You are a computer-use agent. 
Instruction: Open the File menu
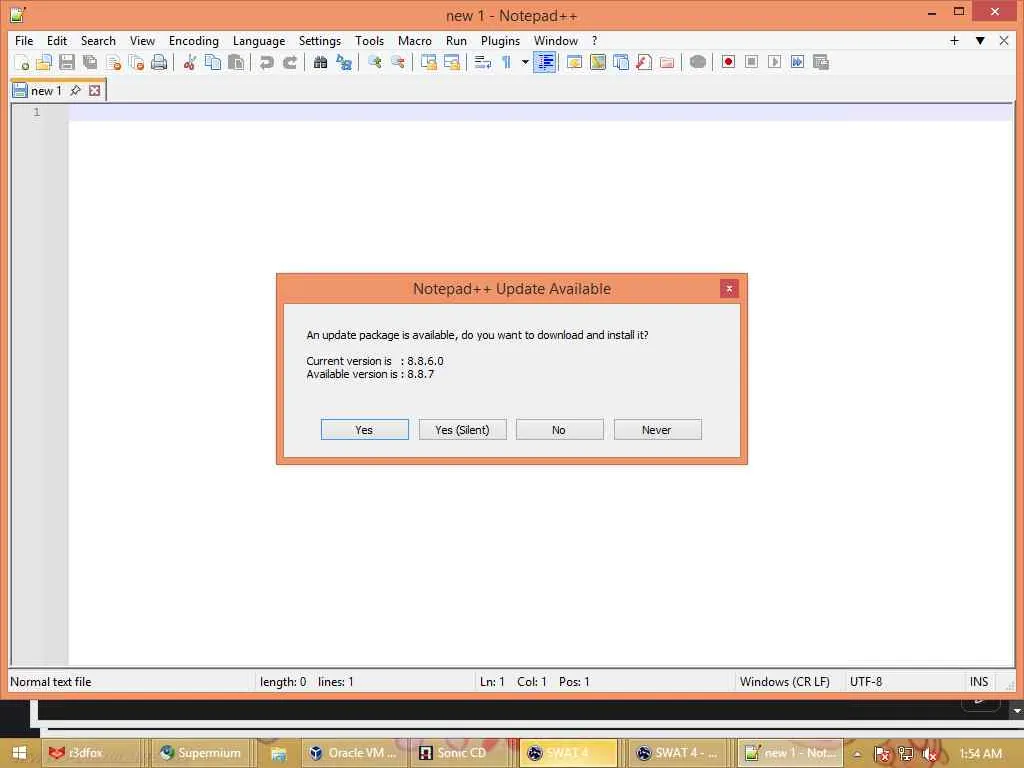(x=24, y=40)
